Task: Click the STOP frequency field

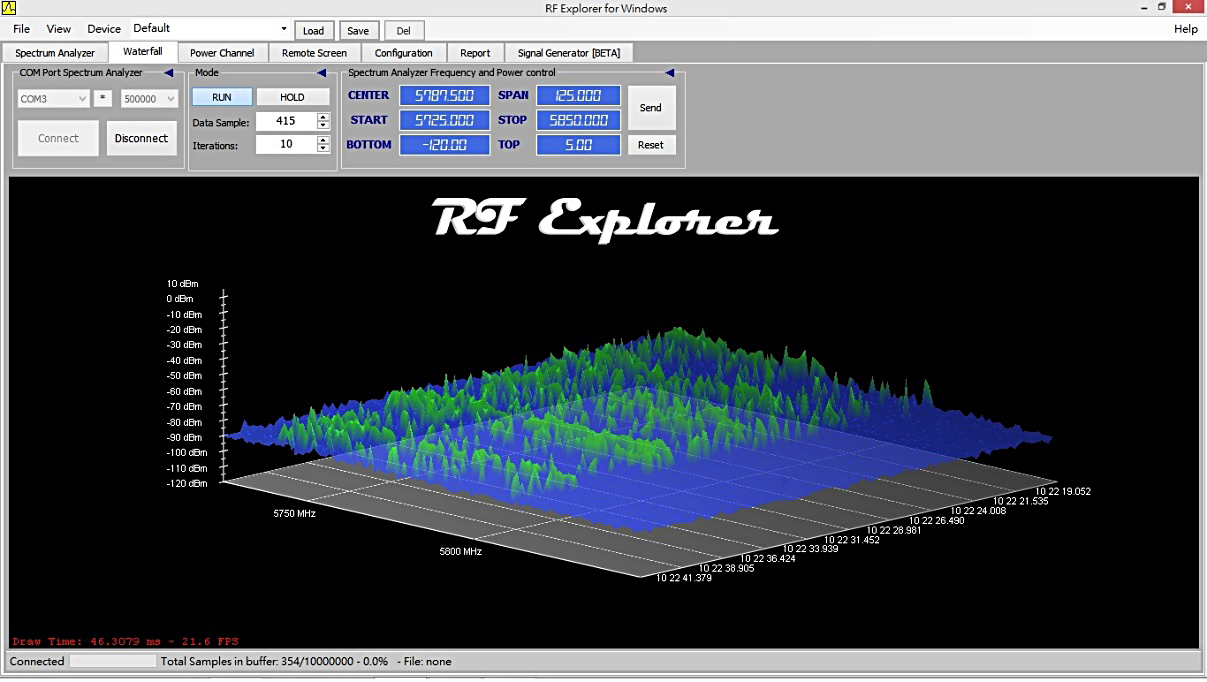Action: coord(578,120)
